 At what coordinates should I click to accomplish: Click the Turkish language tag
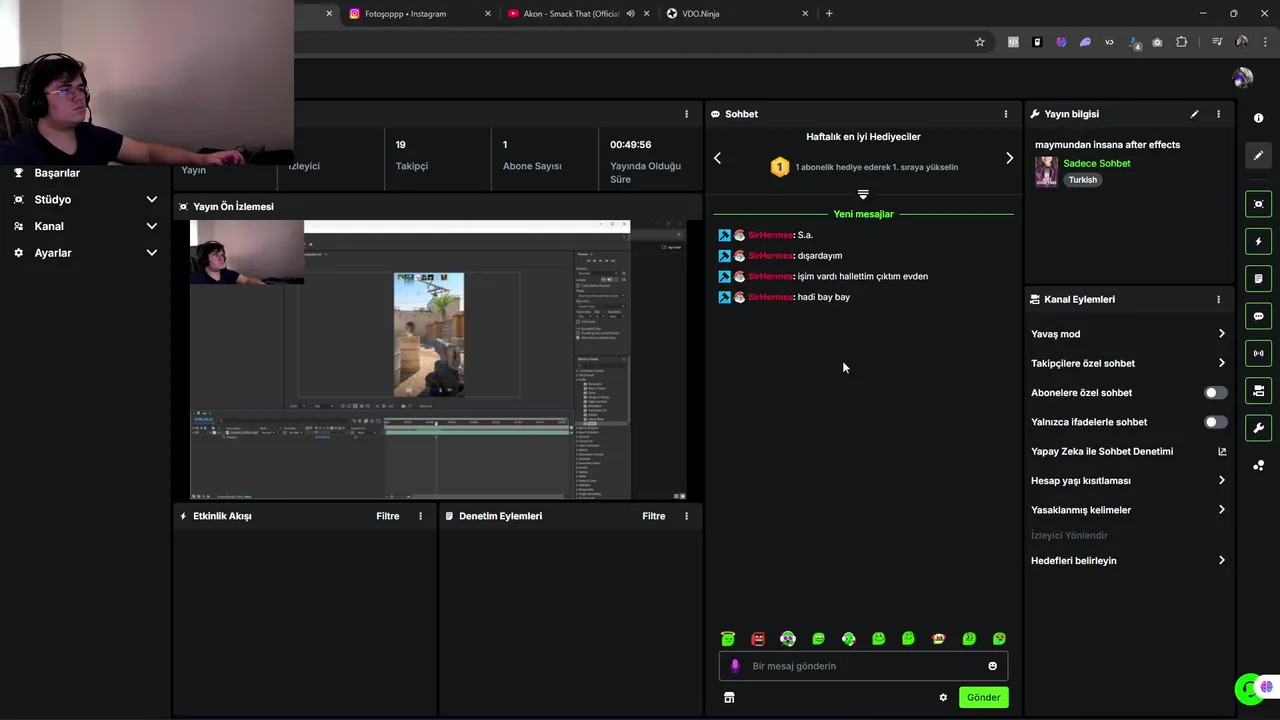click(x=1082, y=180)
